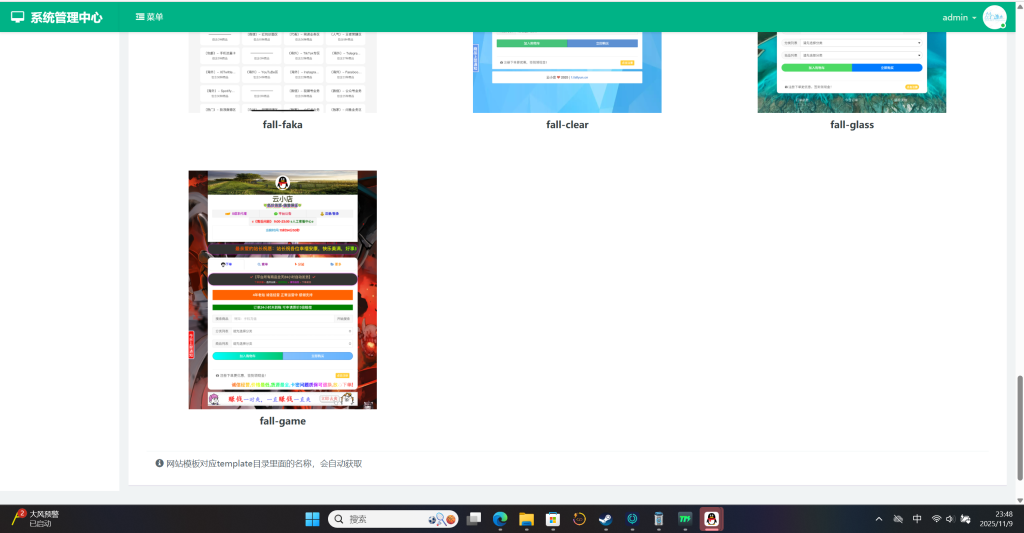
Task: Open Wi-Fi network settings in tray
Action: [x=936, y=519]
